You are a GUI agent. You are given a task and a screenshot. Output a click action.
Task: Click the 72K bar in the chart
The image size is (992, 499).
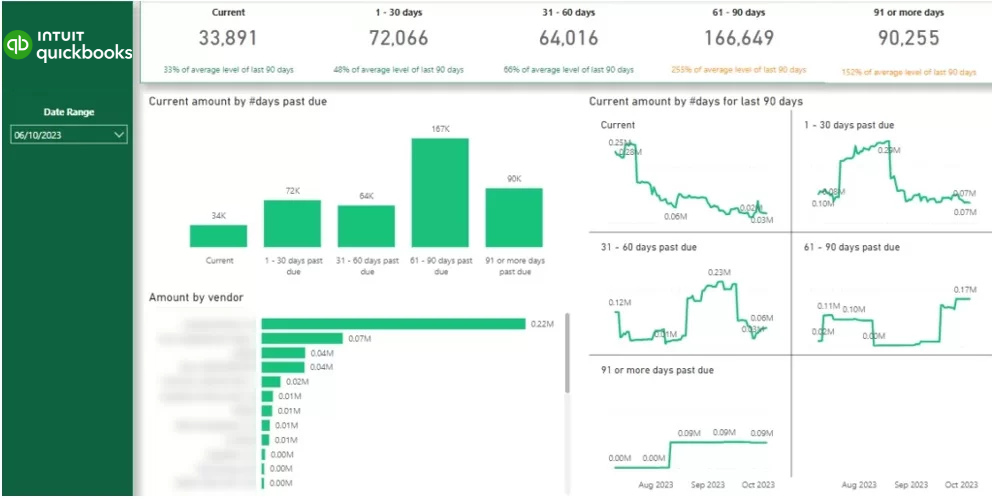292,224
